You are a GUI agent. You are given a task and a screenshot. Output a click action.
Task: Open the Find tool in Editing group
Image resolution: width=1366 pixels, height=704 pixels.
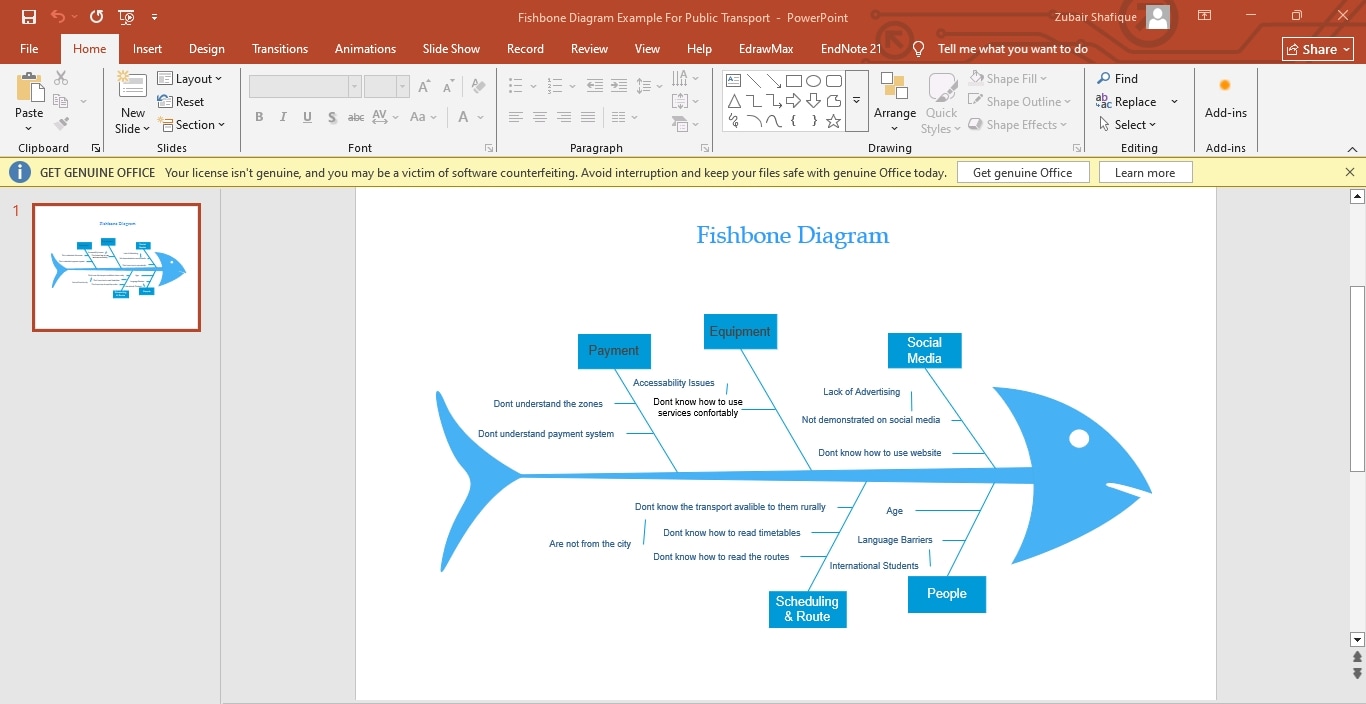tap(1125, 78)
